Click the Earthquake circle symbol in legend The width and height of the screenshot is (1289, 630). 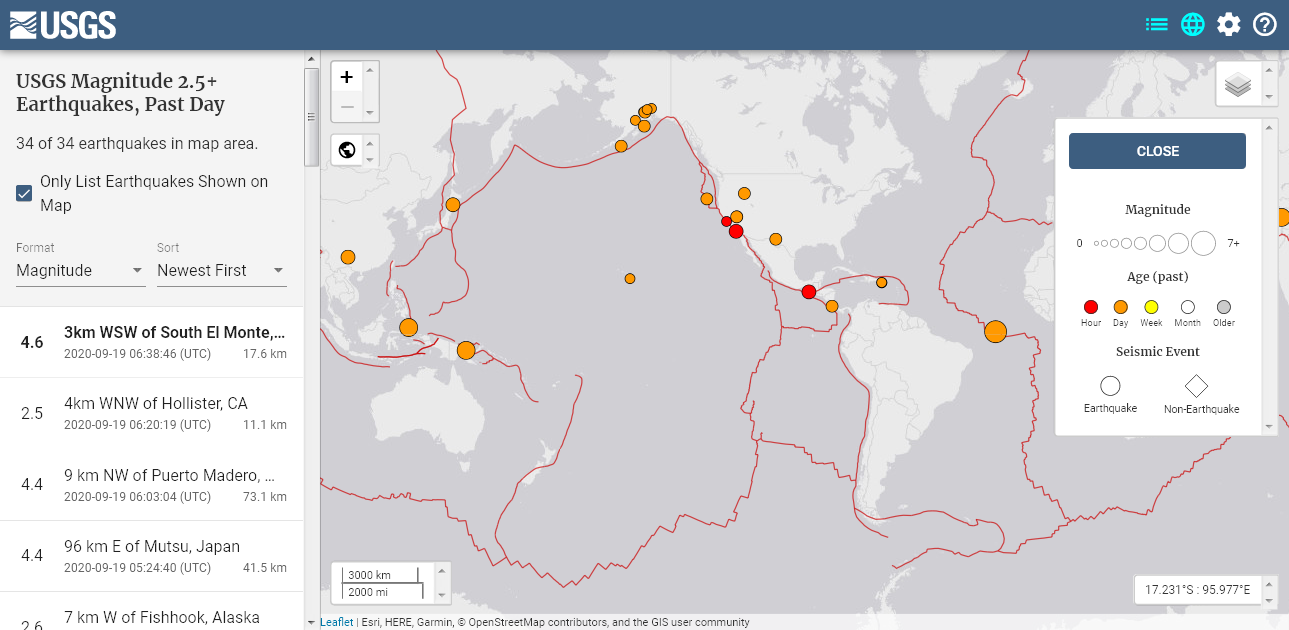click(x=1110, y=386)
